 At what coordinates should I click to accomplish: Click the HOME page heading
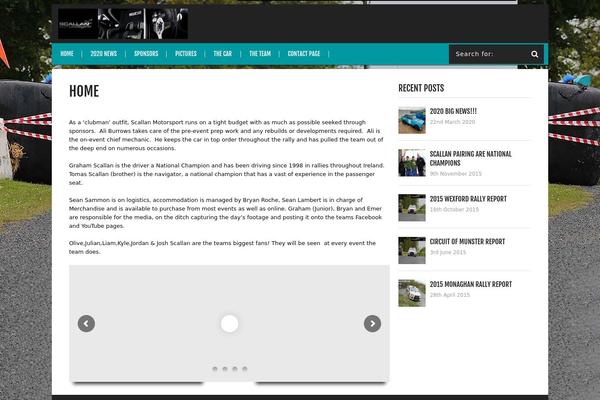tap(84, 91)
